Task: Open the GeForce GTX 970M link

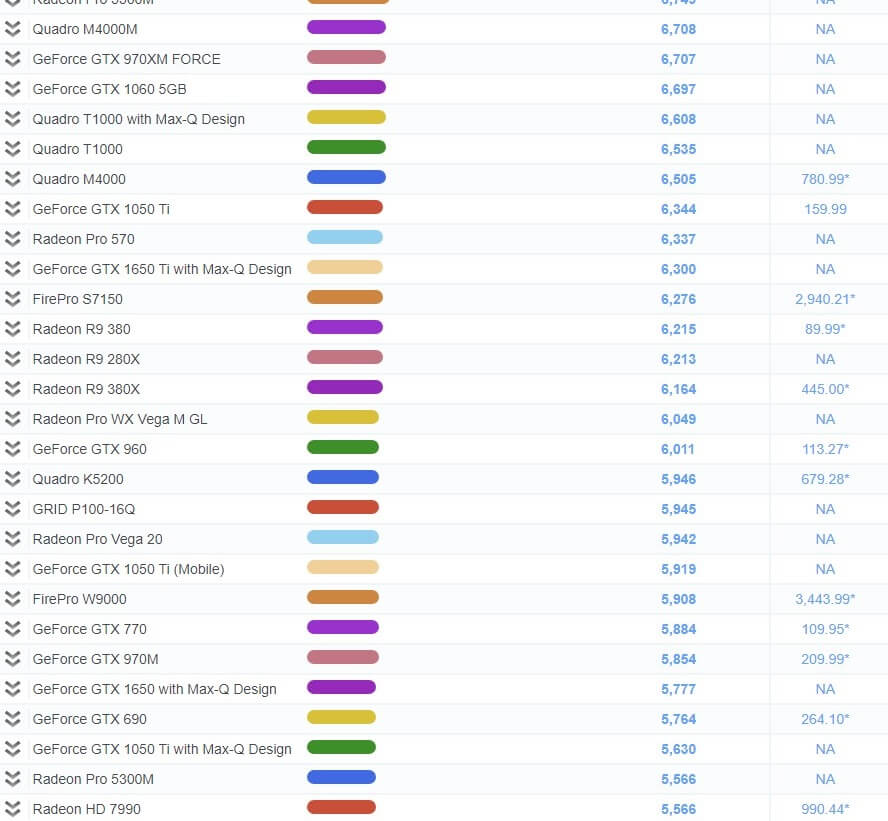Action: pos(95,659)
